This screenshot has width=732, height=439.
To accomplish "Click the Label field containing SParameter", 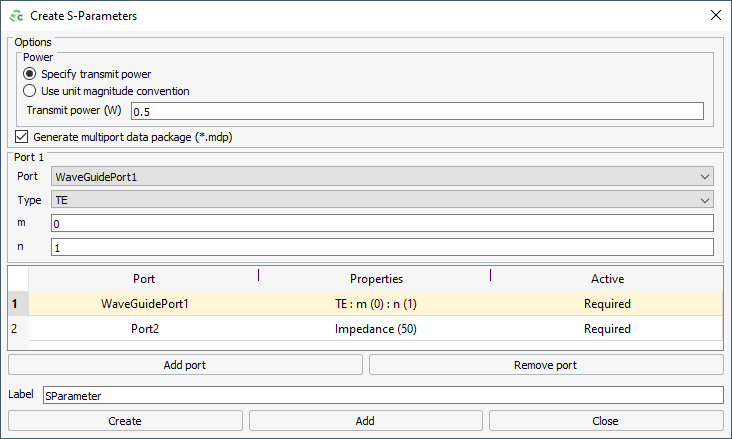I will click(x=383, y=395).
